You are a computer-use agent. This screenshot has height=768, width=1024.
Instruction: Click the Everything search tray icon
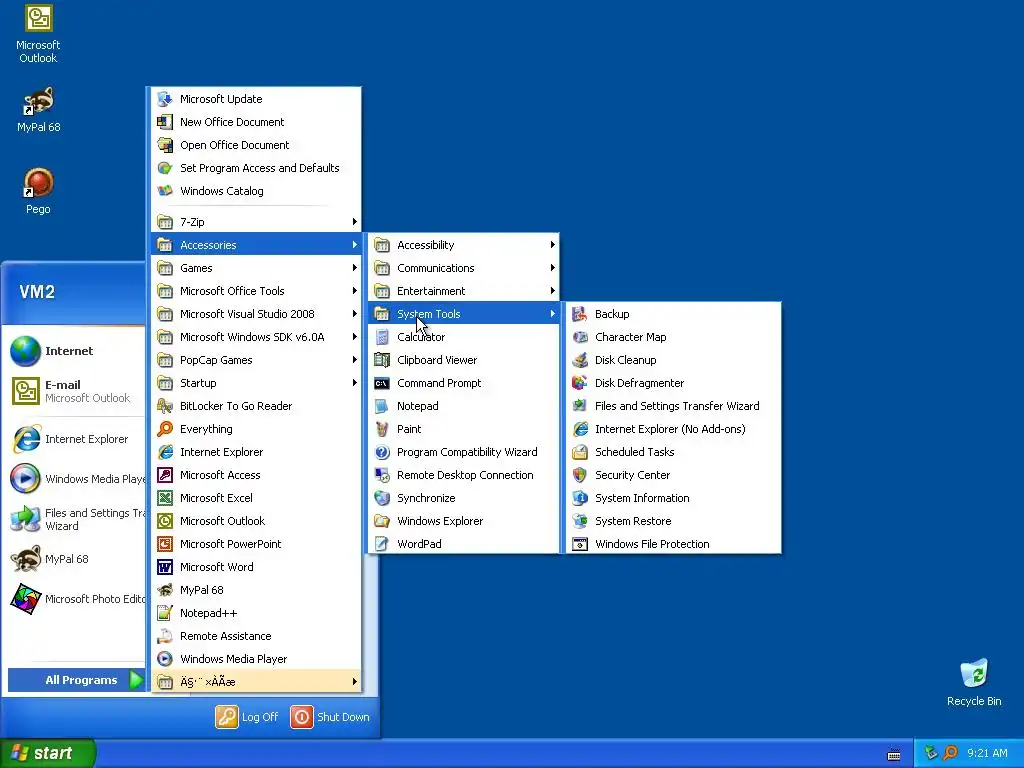point(950,753)
